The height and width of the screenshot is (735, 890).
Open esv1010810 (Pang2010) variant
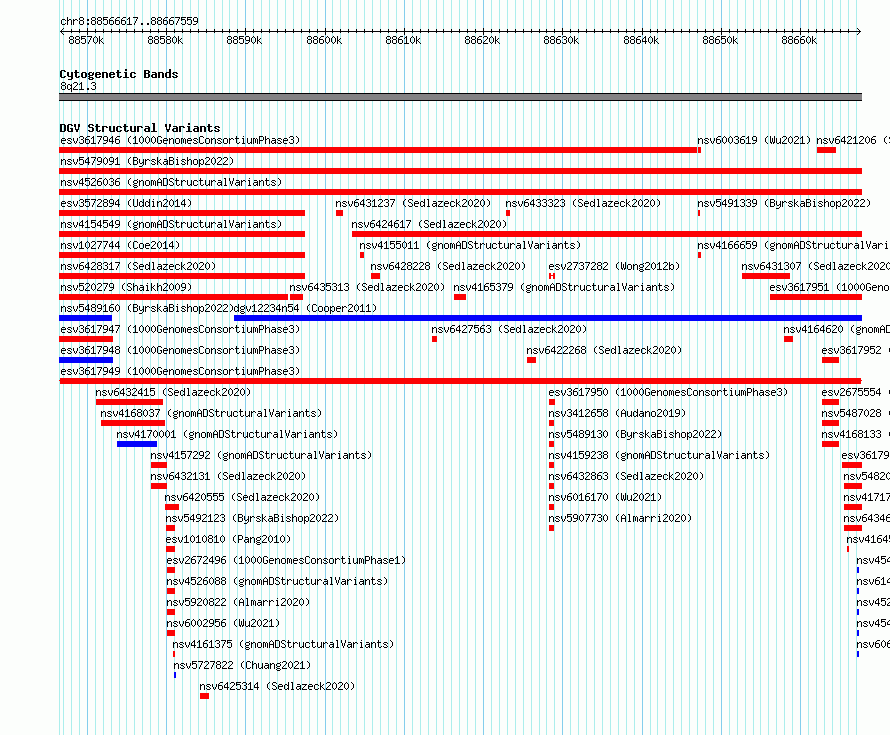(x=228, y=539)
